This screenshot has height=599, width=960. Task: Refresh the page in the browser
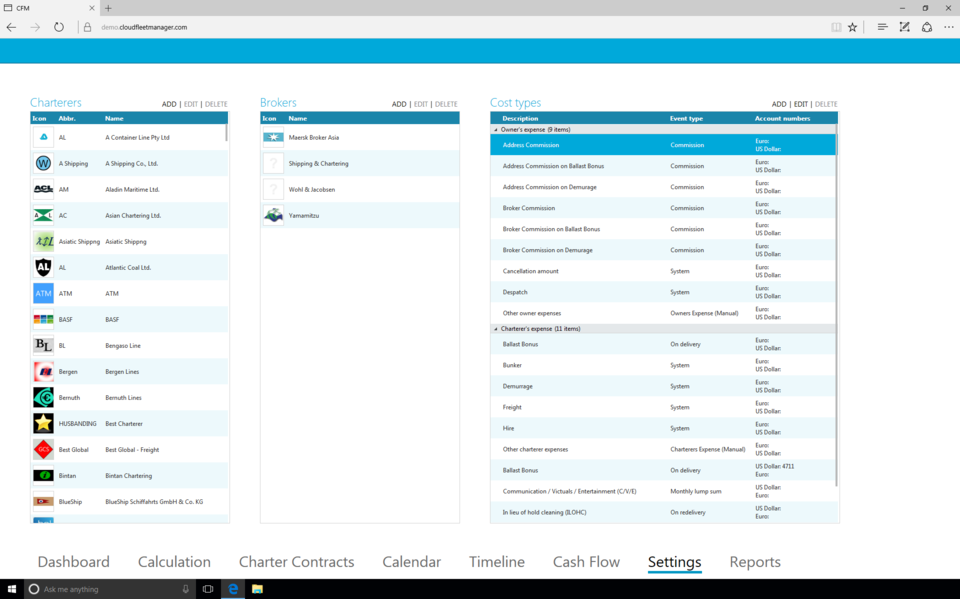(59, 27)
